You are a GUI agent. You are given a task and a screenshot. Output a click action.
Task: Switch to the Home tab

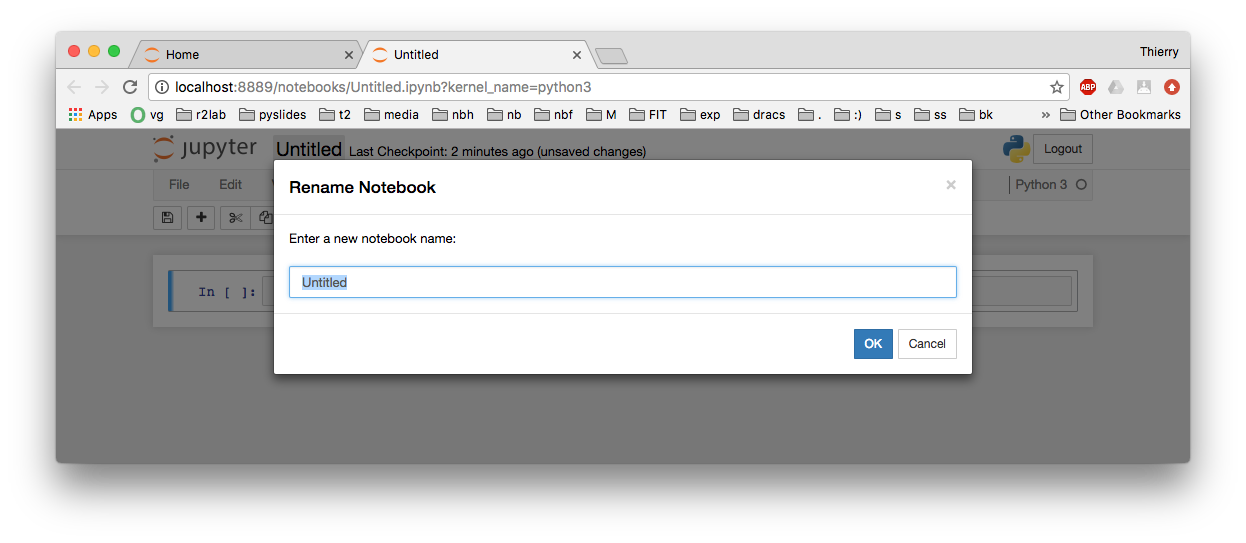[245, 55]
